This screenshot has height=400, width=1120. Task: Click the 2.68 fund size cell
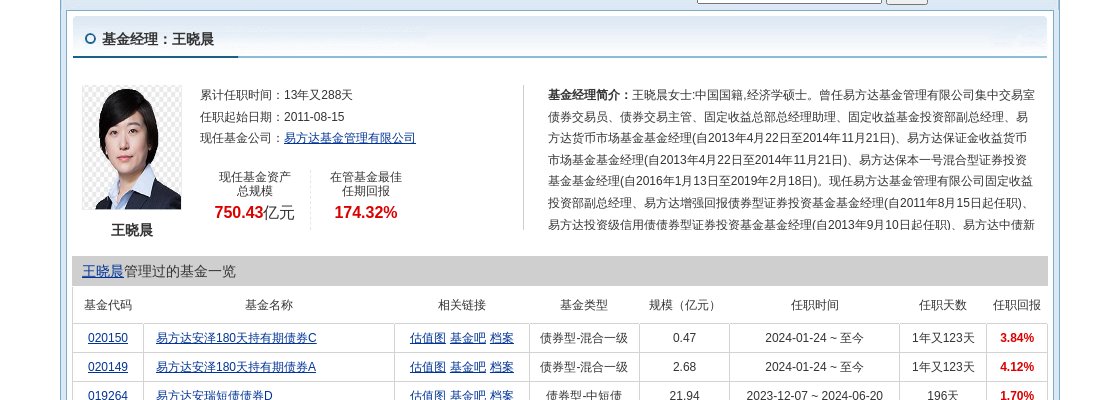(684, 366)
